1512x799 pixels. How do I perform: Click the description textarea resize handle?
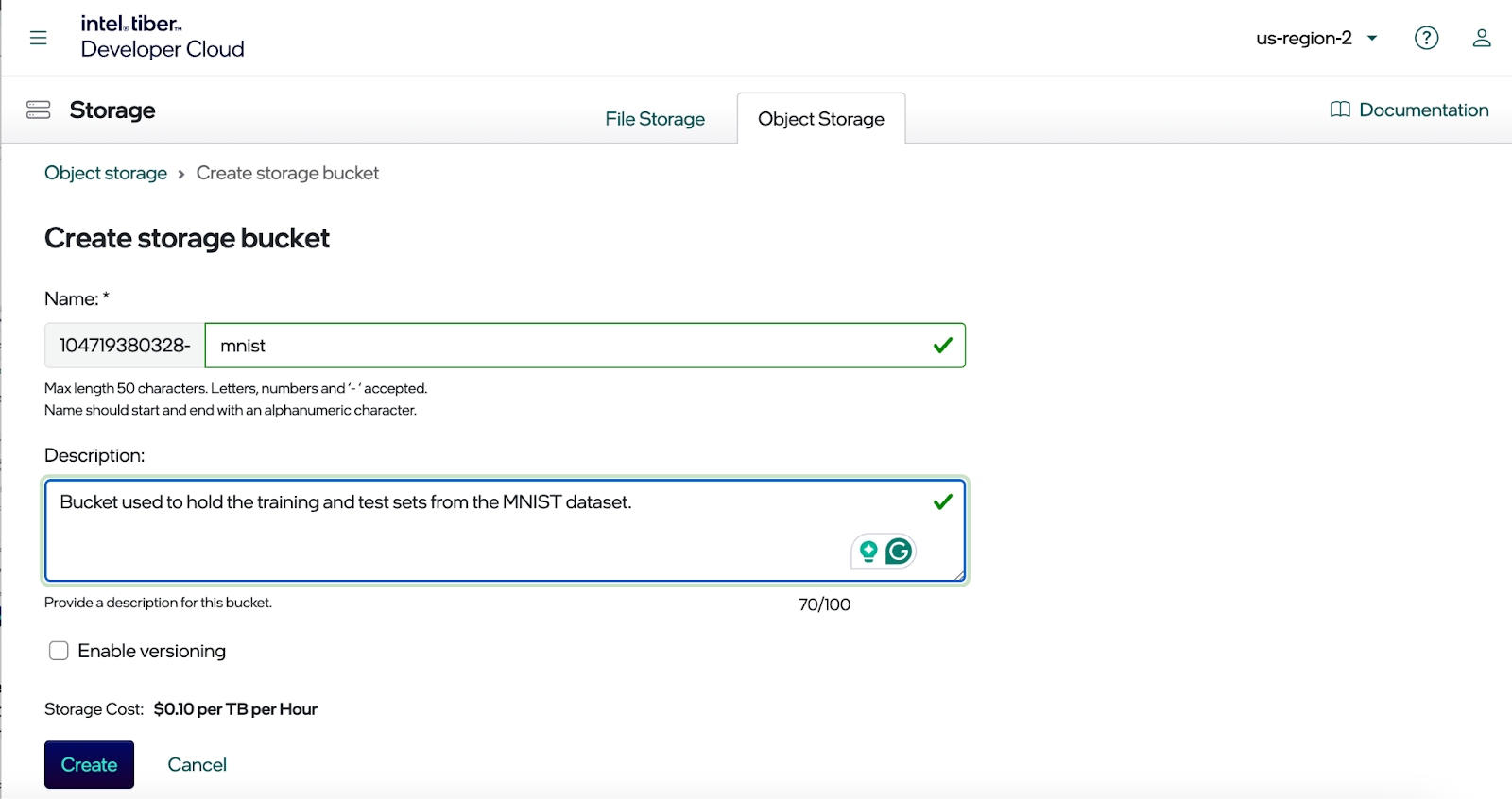[x=959, y=574]
